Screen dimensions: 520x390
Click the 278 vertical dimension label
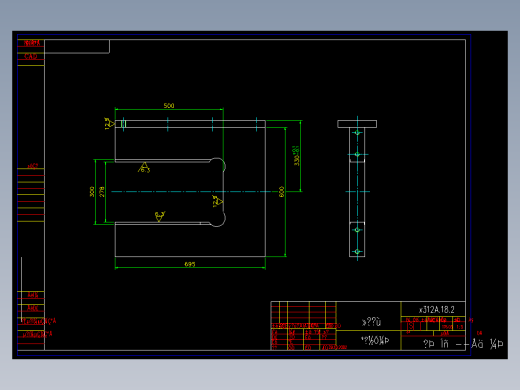[x=102, y=192]
